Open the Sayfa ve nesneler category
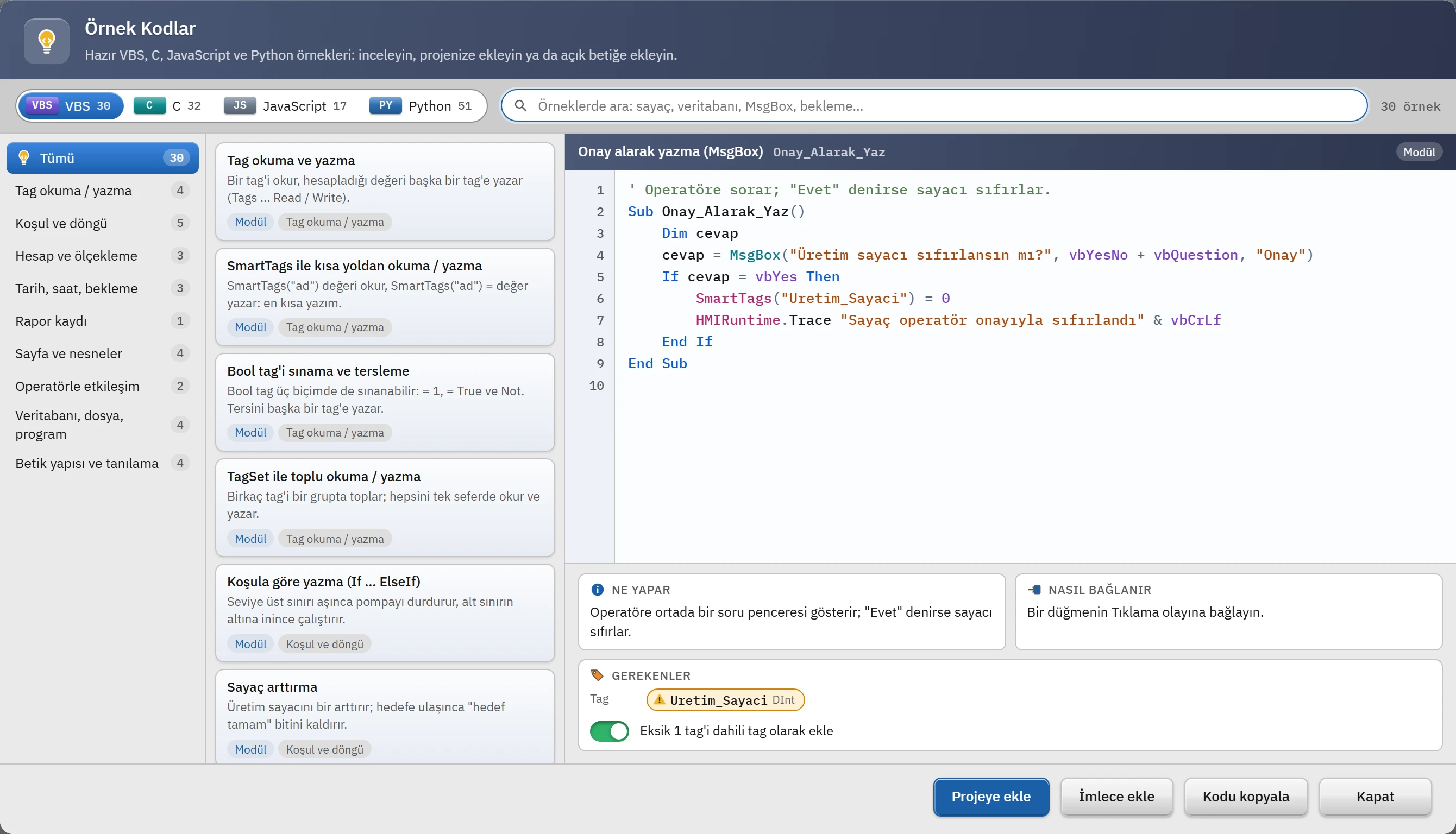1456x834 pixels. point(103,353)
